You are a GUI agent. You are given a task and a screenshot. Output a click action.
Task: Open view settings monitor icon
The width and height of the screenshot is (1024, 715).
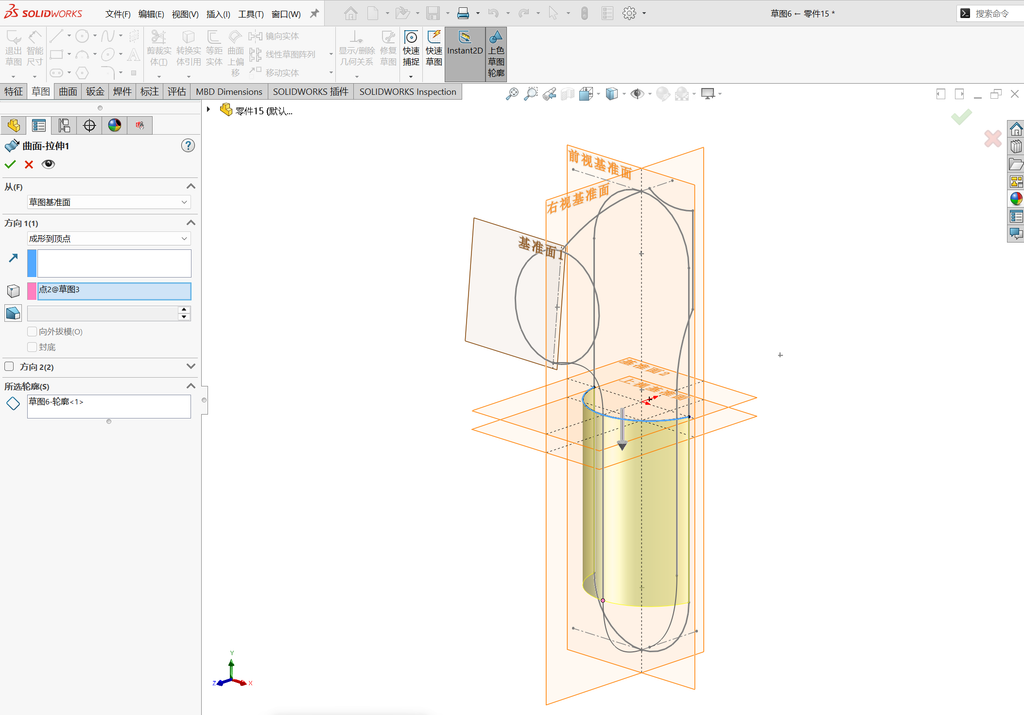(x=707, y=94)
